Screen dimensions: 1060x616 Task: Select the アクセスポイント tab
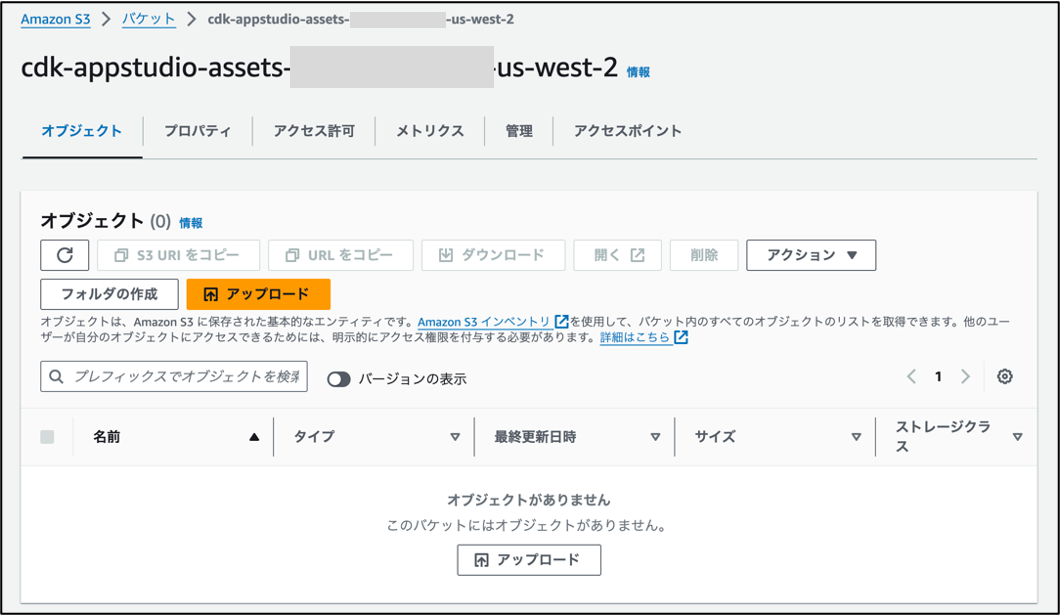(x=627, y=131)
